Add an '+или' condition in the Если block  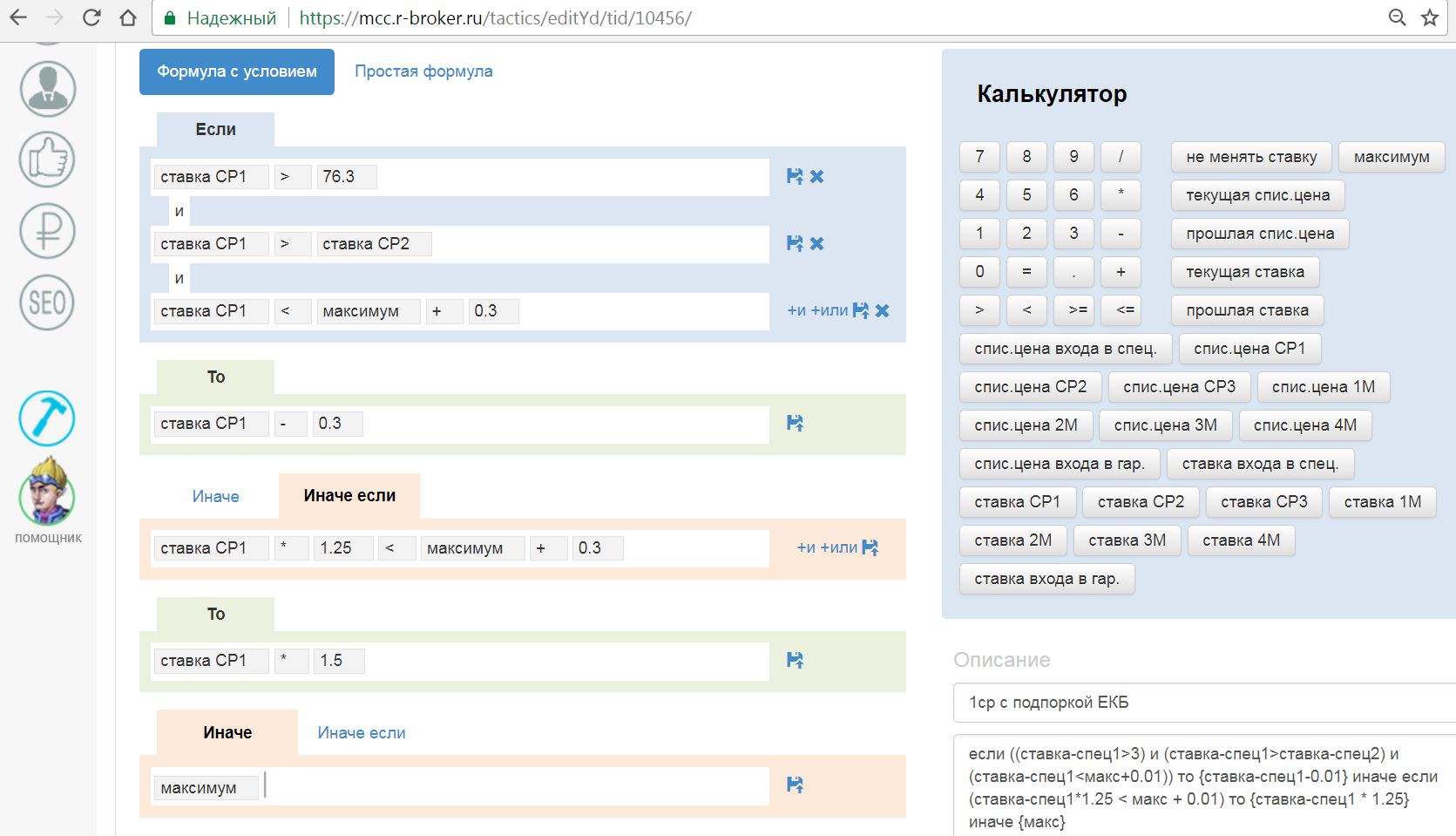coord(830,310)
